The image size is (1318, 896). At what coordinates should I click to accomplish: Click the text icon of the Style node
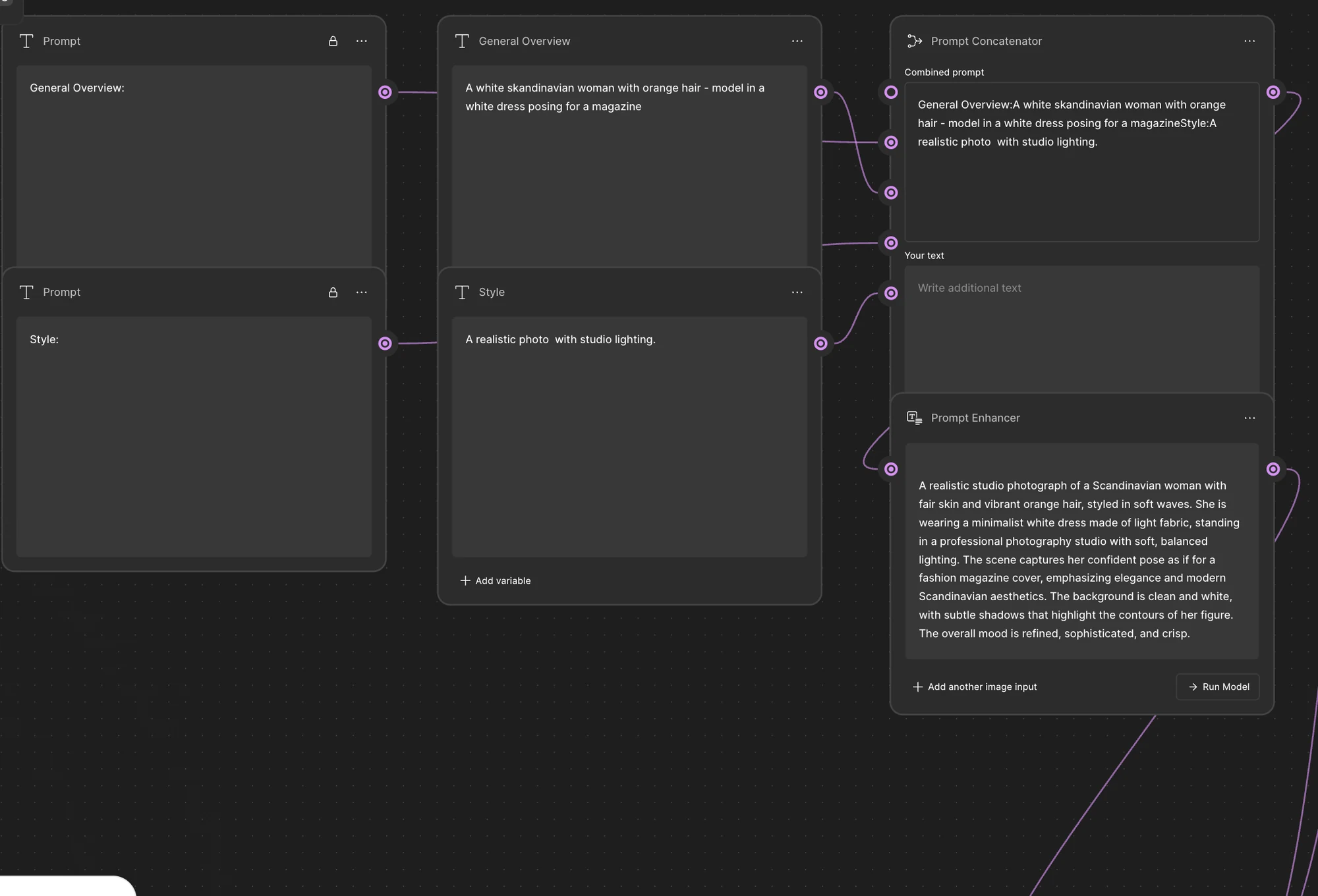click(x=462, y=292)
